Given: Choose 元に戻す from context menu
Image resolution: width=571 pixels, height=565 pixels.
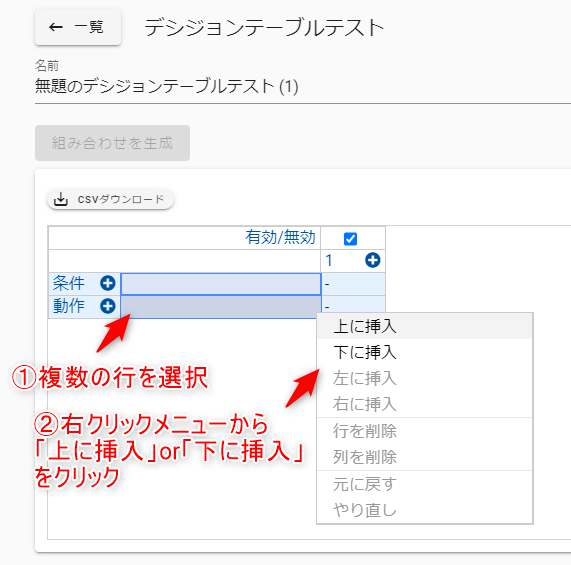Looking at the screenshot, I should click(x=425, y=484).
